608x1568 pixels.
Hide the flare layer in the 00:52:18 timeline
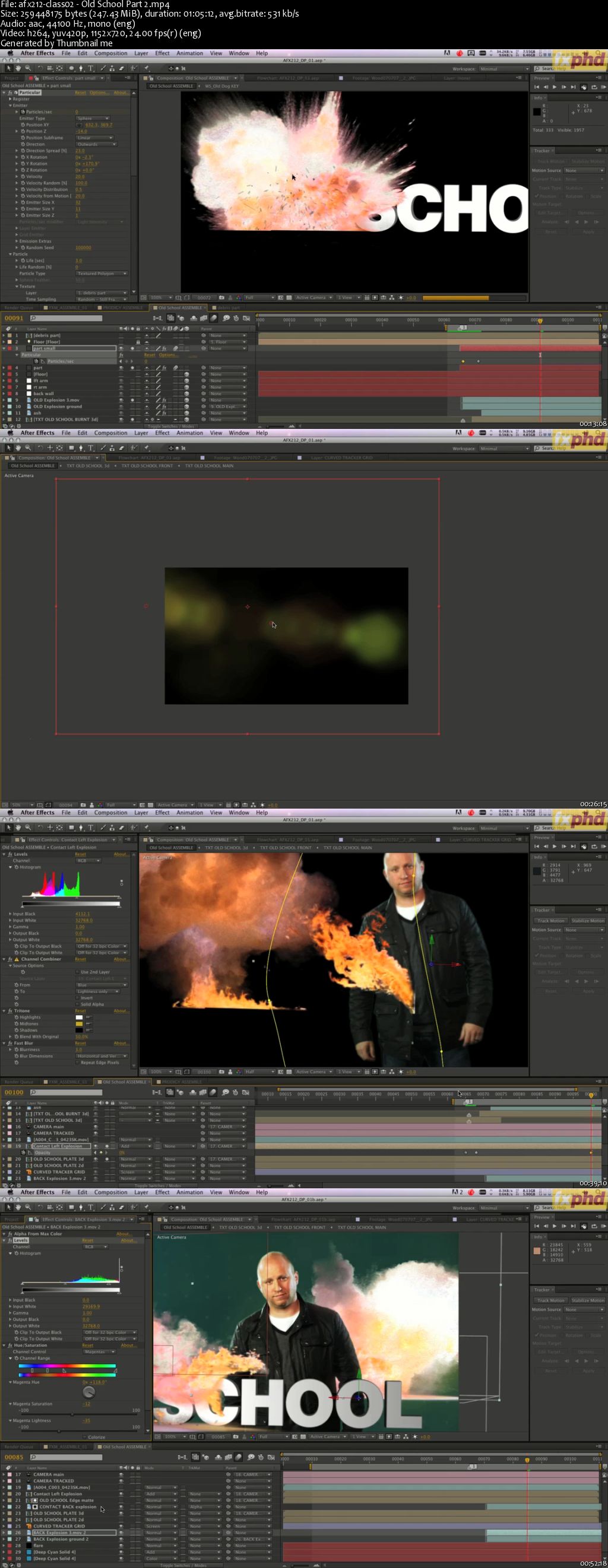coord(121,1545)
